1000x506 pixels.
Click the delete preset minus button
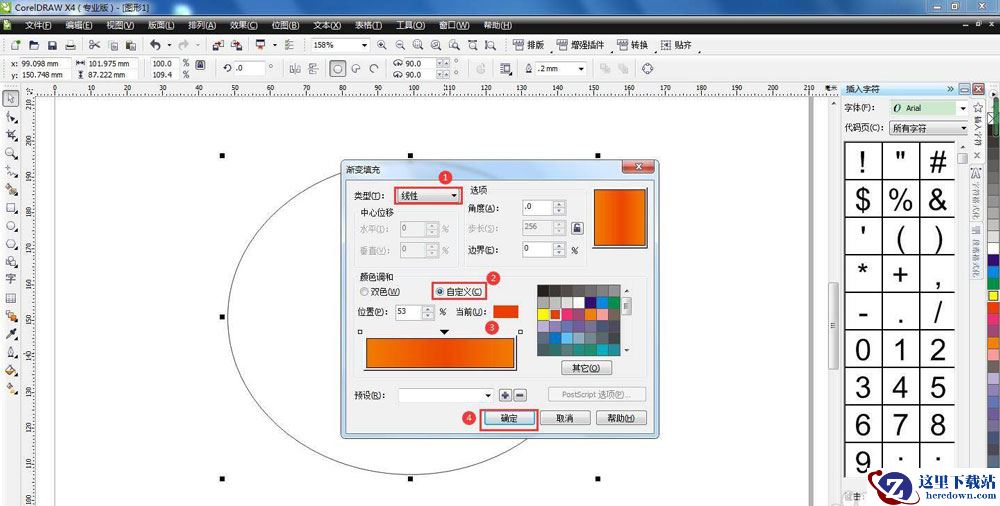520,396
